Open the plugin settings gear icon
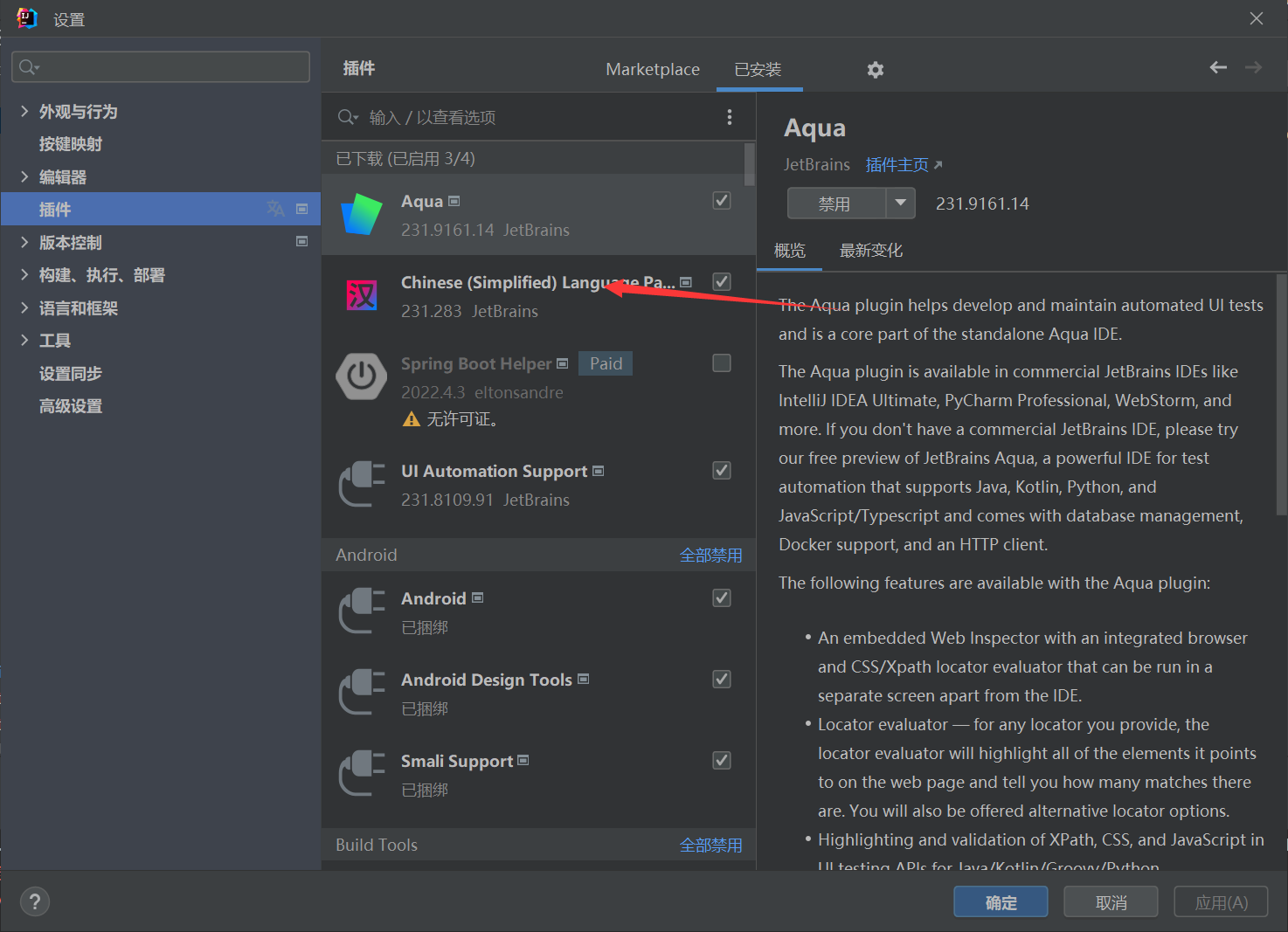Viewport: 1288px width, 932px height. click(x=875, y=70)
